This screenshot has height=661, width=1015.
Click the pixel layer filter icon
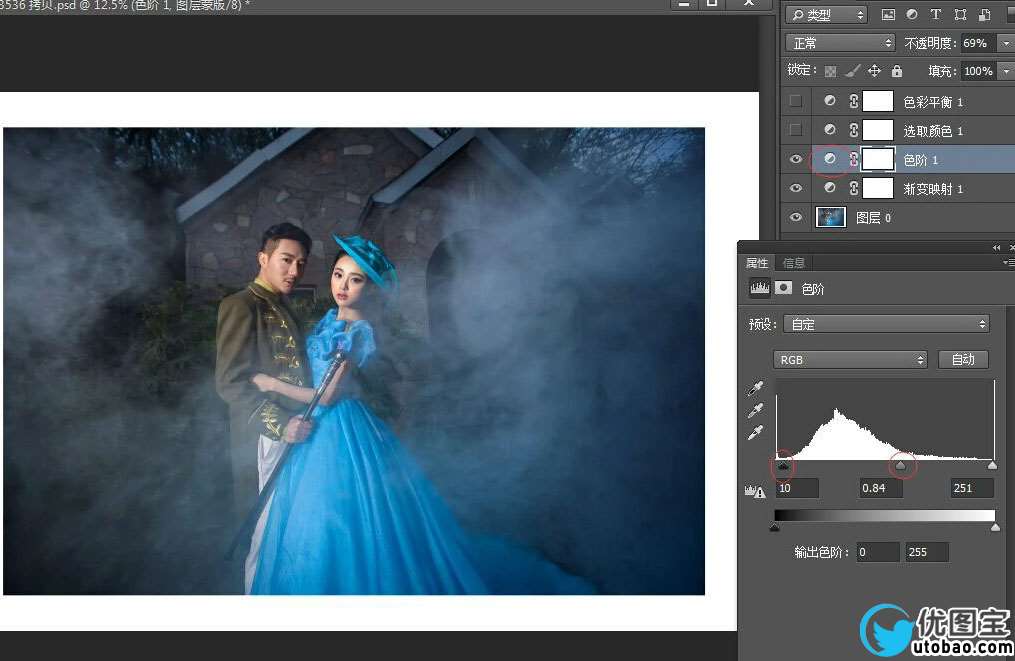[888, 15]
